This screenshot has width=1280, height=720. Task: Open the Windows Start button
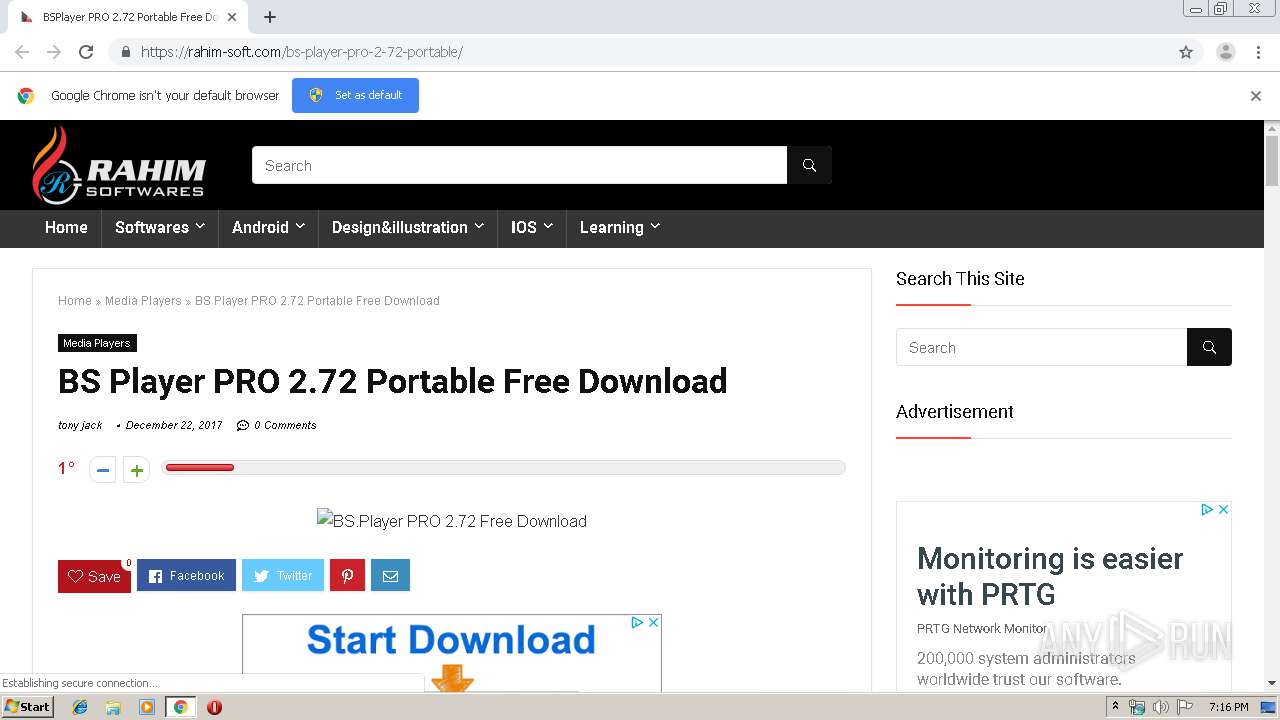tap(28, 706)
